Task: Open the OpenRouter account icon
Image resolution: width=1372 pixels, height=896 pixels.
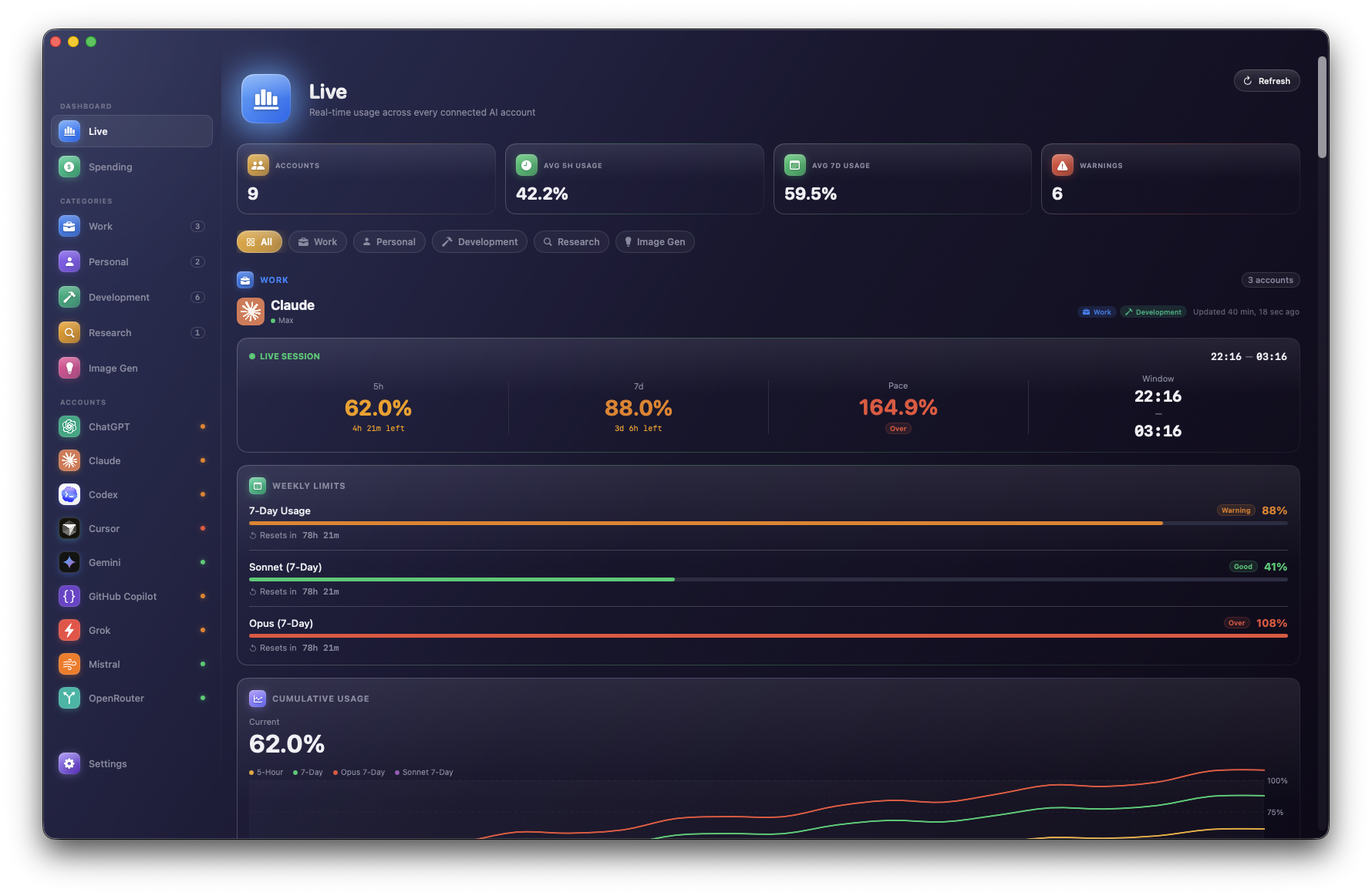Action: pos(69,698)
